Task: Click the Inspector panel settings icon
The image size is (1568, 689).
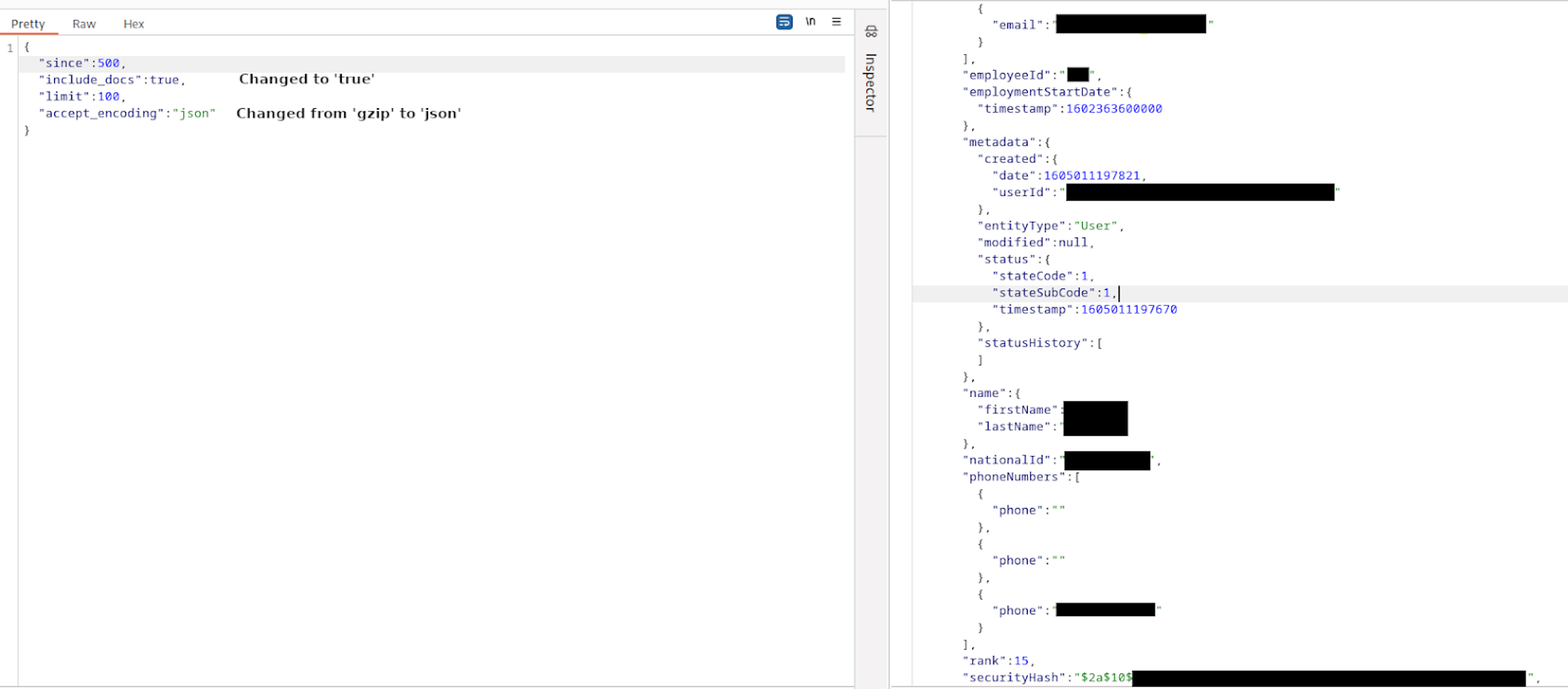Action: tap(871, 31)
